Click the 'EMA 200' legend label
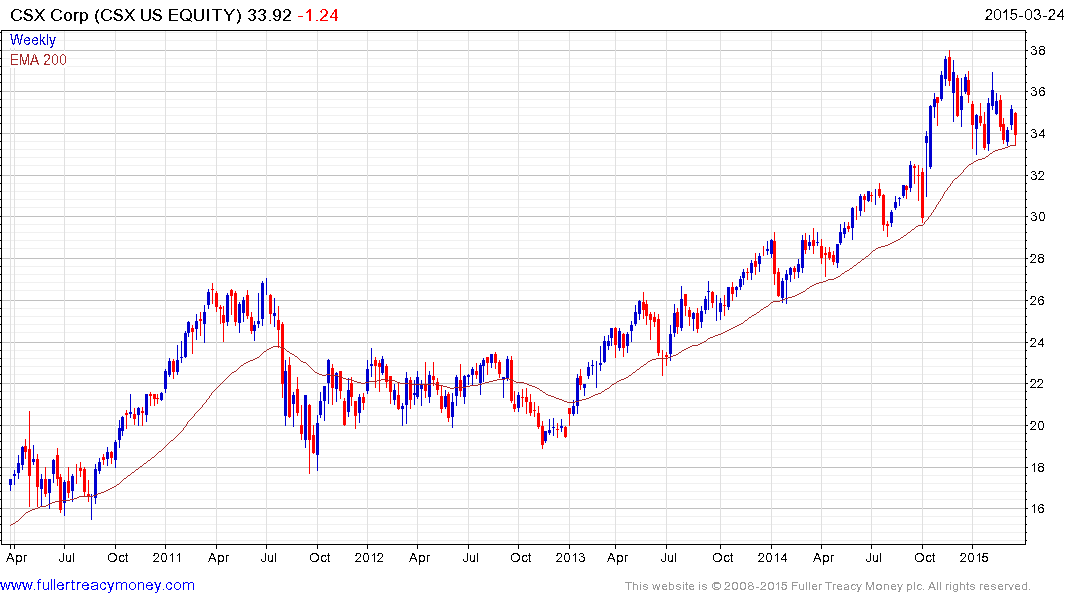Image resolution: width=1075 pixels, height=600 pixels. point(38,60)
